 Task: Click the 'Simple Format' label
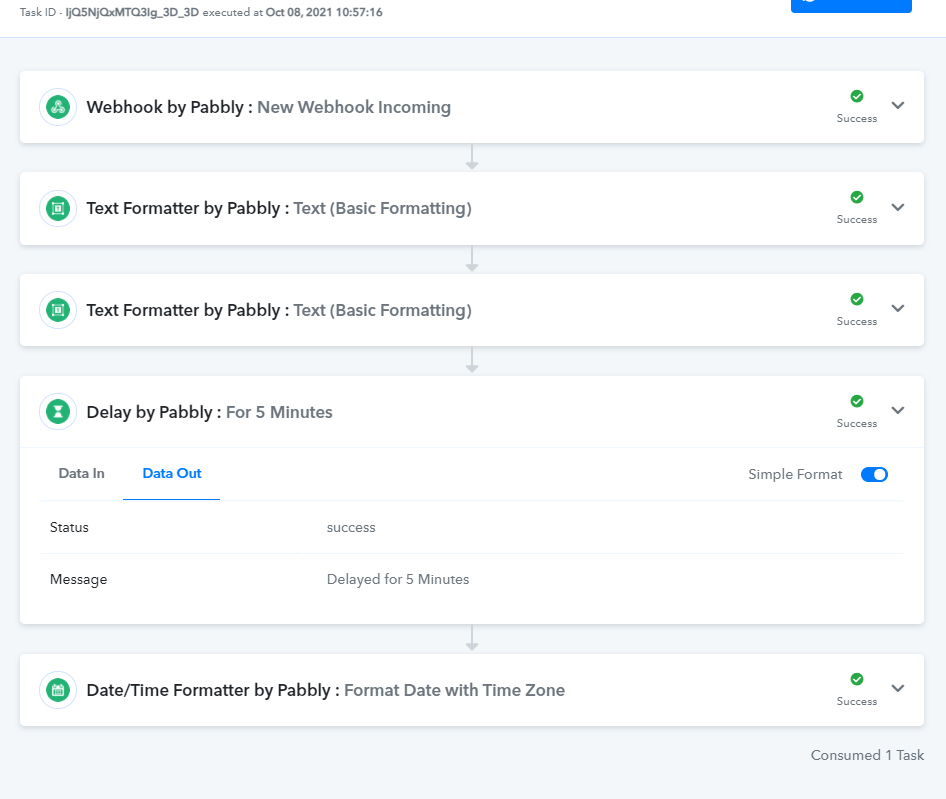[795, 474]
